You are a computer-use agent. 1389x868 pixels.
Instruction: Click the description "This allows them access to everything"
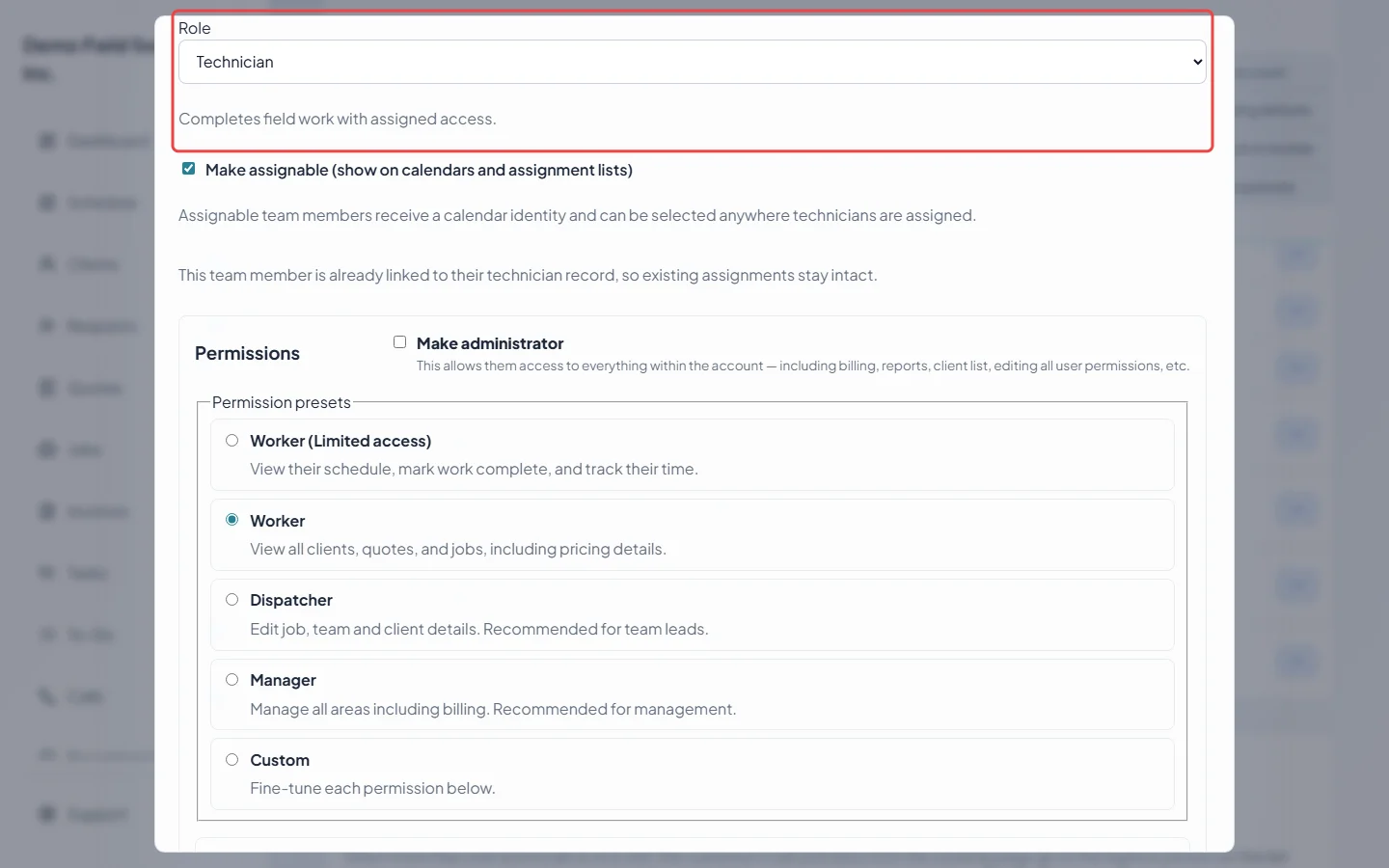803,366
